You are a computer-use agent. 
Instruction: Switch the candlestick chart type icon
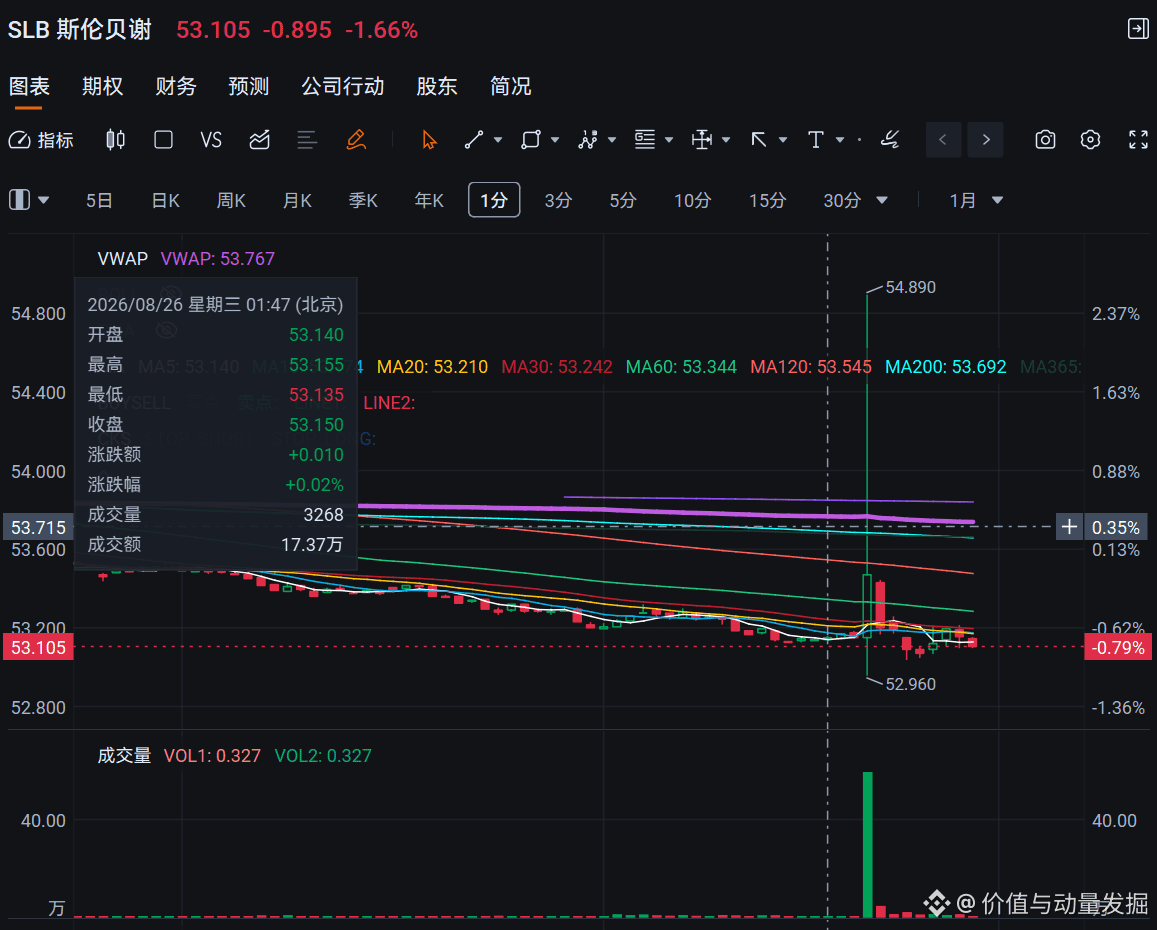[115, 140]
